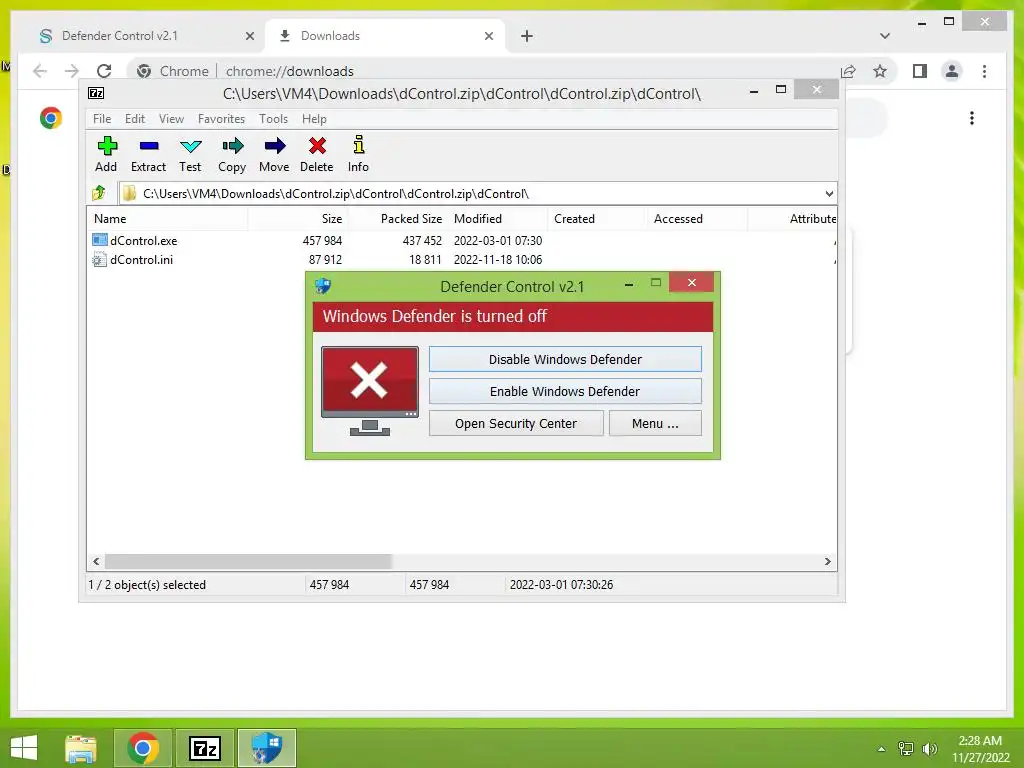
Task: Expand the 7-Zip address path dropdown
Action: (x=829, y=193)
